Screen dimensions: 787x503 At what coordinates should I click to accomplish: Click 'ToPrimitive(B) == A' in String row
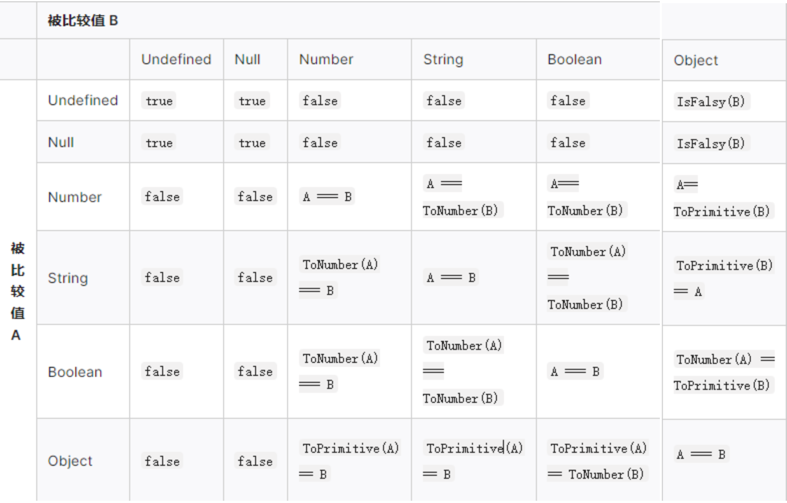(x=724, y=278)
